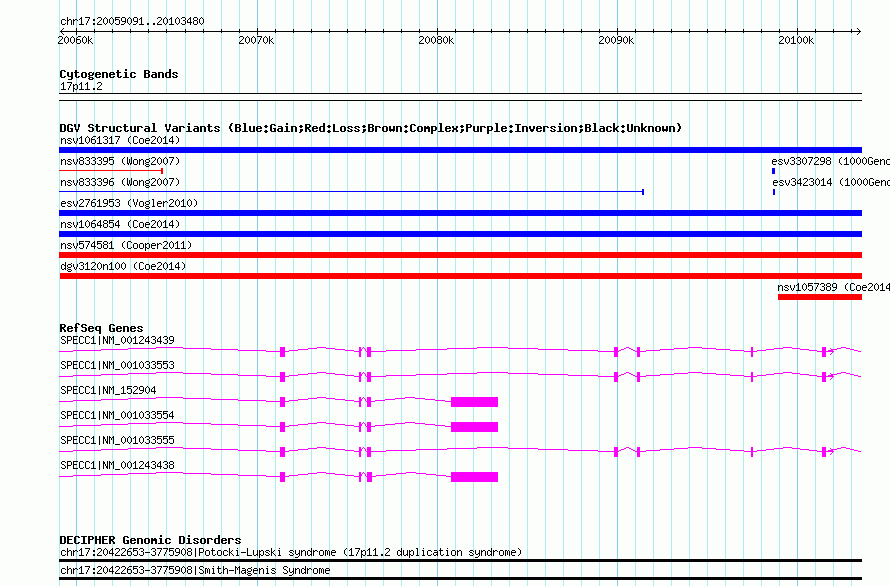Click the chr17:20059091..20103480 coordinate label

[132, 21]
